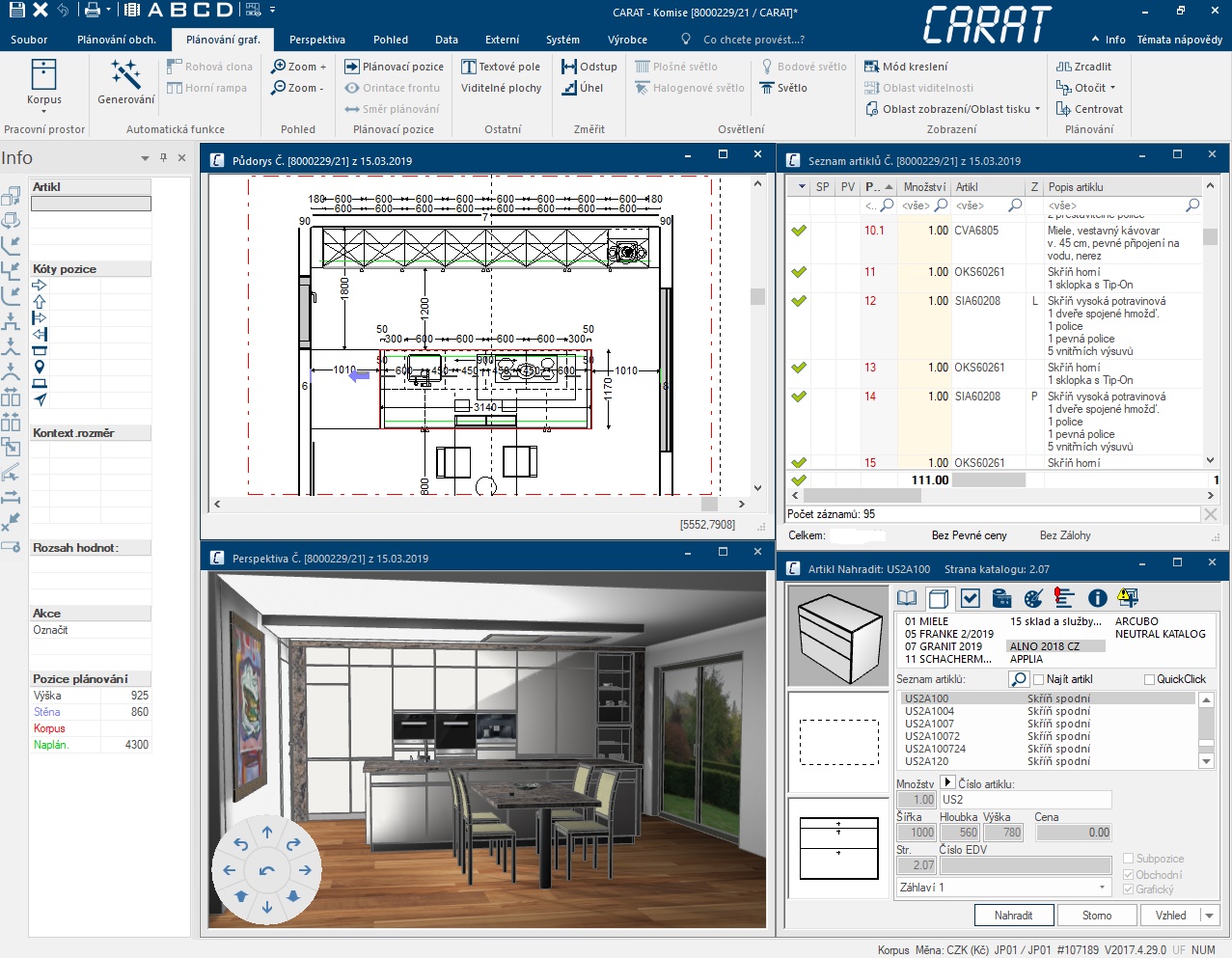Open Témata nápovědy help link
This screenshot has width=1232, height=958.
coord(1179,40)
